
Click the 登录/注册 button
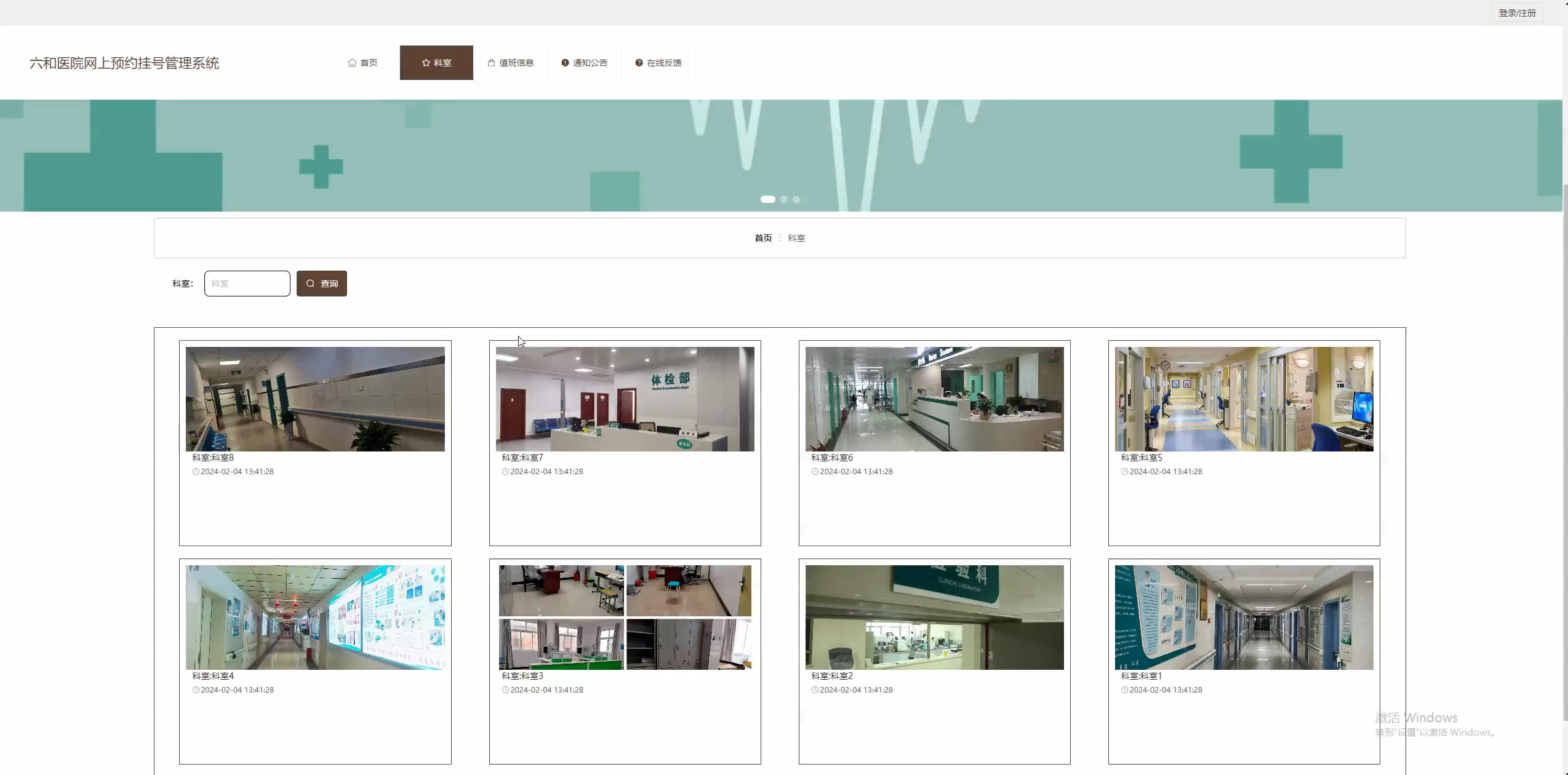click(1517, 13)
